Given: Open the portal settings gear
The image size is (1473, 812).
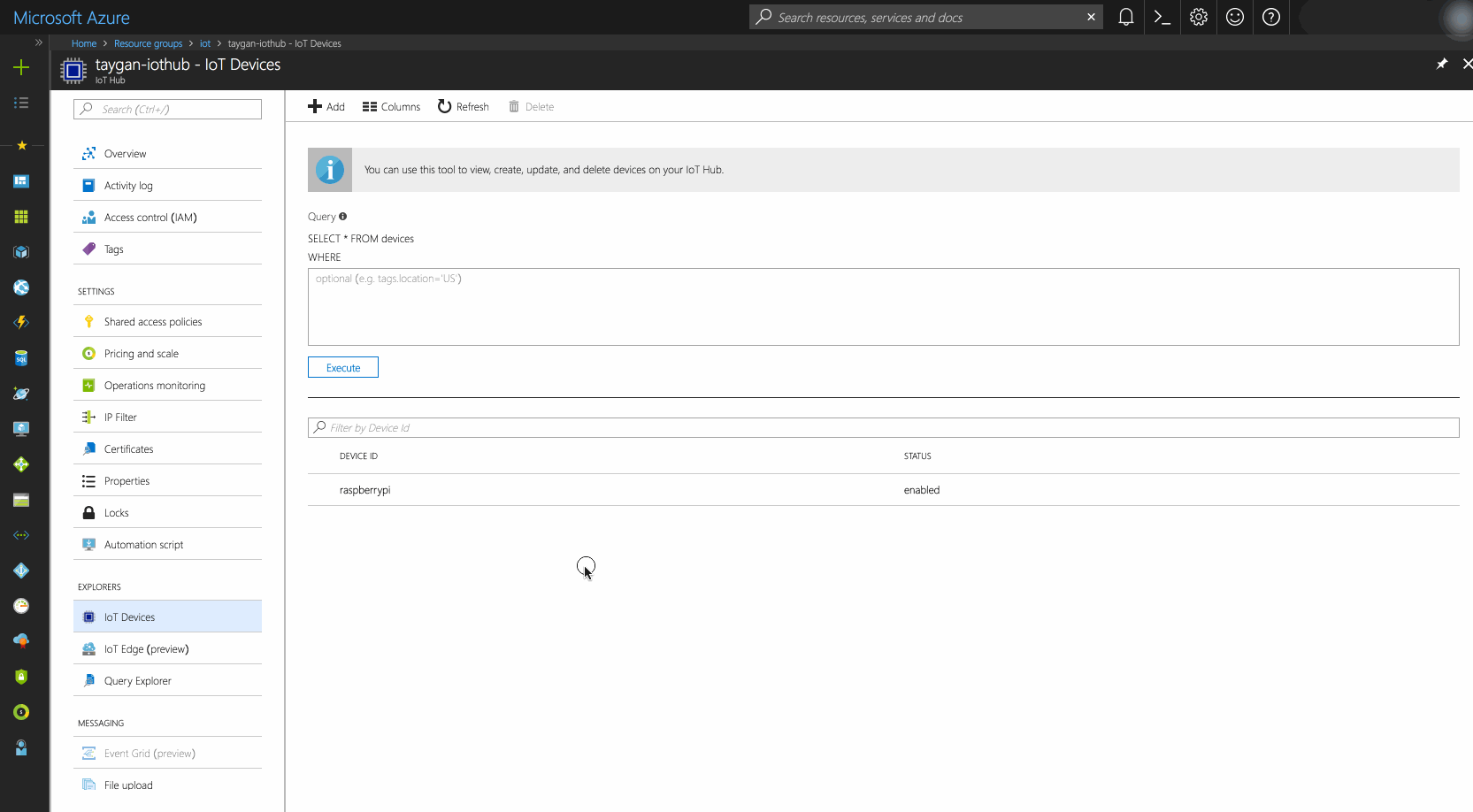Looking at the screenshot, I should (1198, 17).
